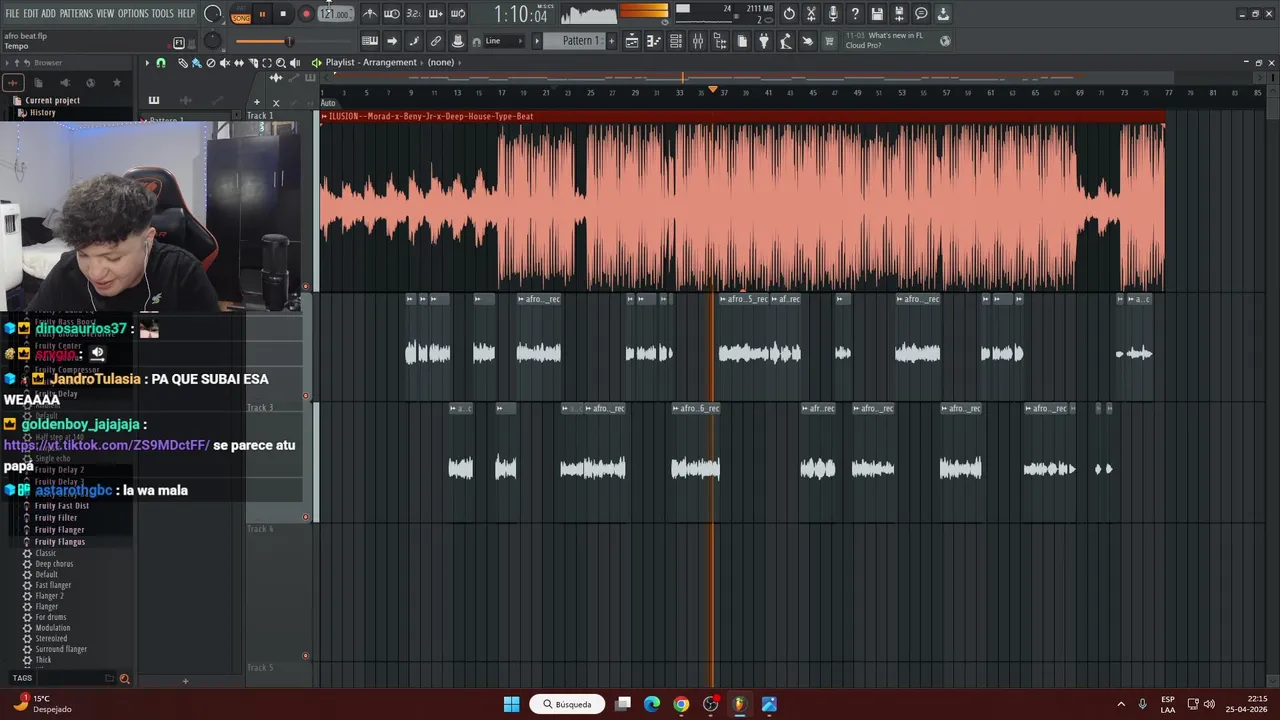The height and width of the screenshot is (720, 1280).
Task: Open the FILE menu
Action: point(12,14)
